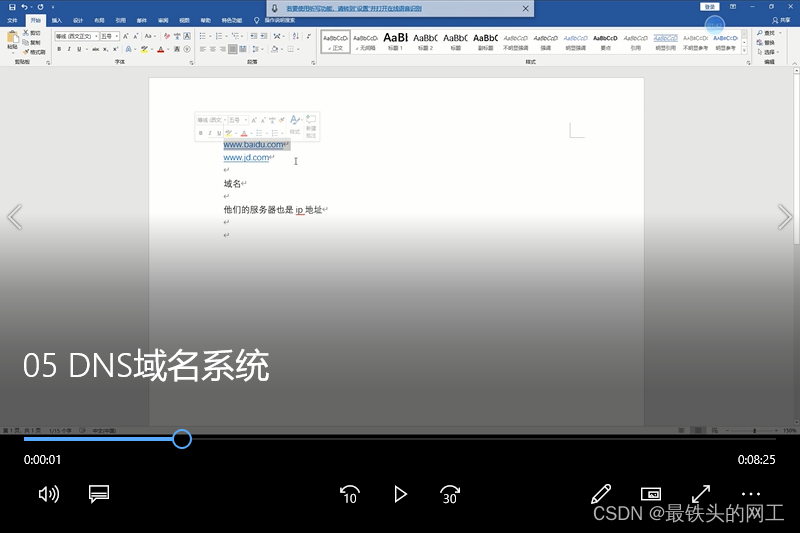Click the Sort A-Z icon
The height and width of the screenshot is (533, 800).
tap(296, 36)
